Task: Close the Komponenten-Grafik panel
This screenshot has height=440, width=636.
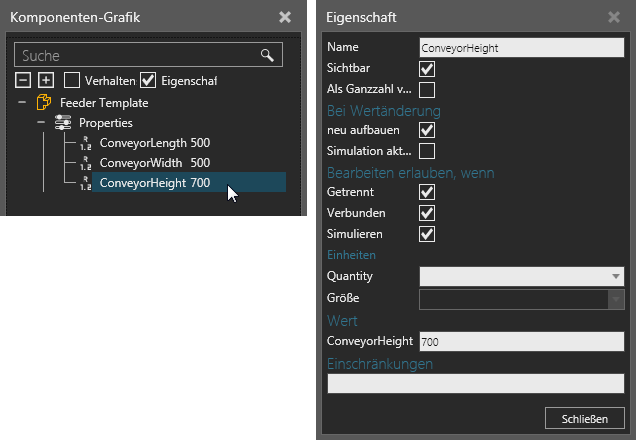Action: tap(285, 17)
